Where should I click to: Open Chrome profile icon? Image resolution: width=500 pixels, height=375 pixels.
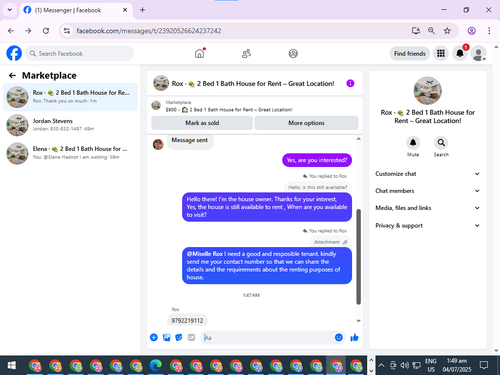[x=471, y=31]
